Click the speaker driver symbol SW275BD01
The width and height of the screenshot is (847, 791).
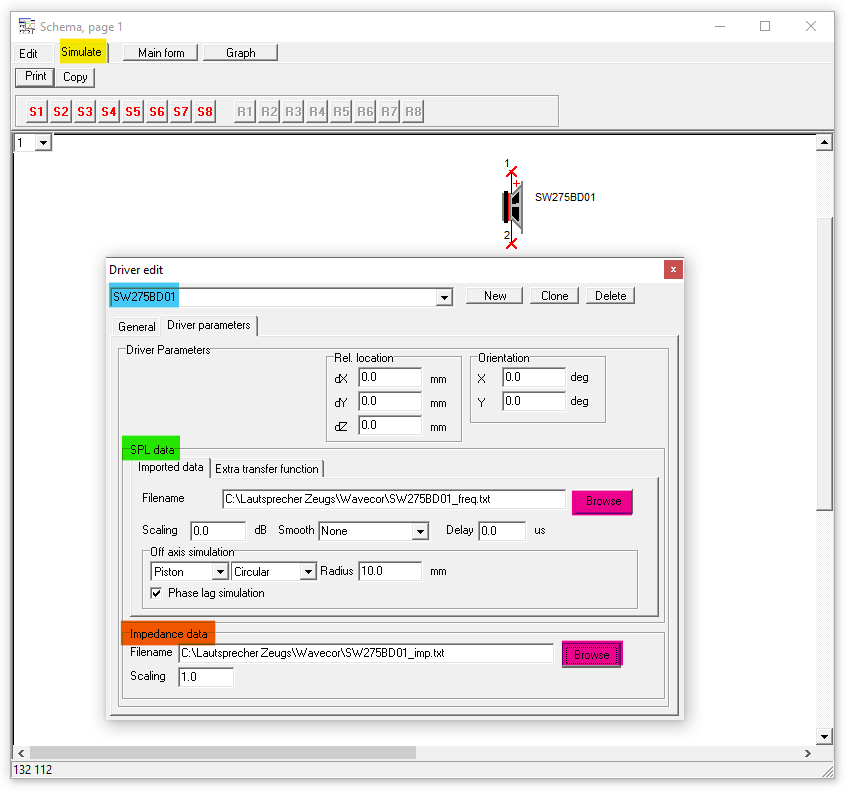coord(512,205)
